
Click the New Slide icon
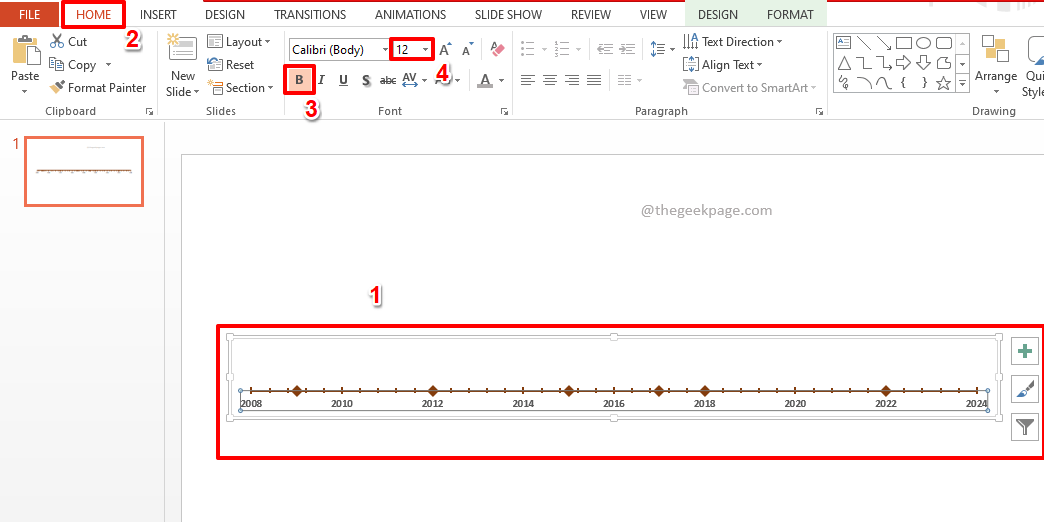182,53
